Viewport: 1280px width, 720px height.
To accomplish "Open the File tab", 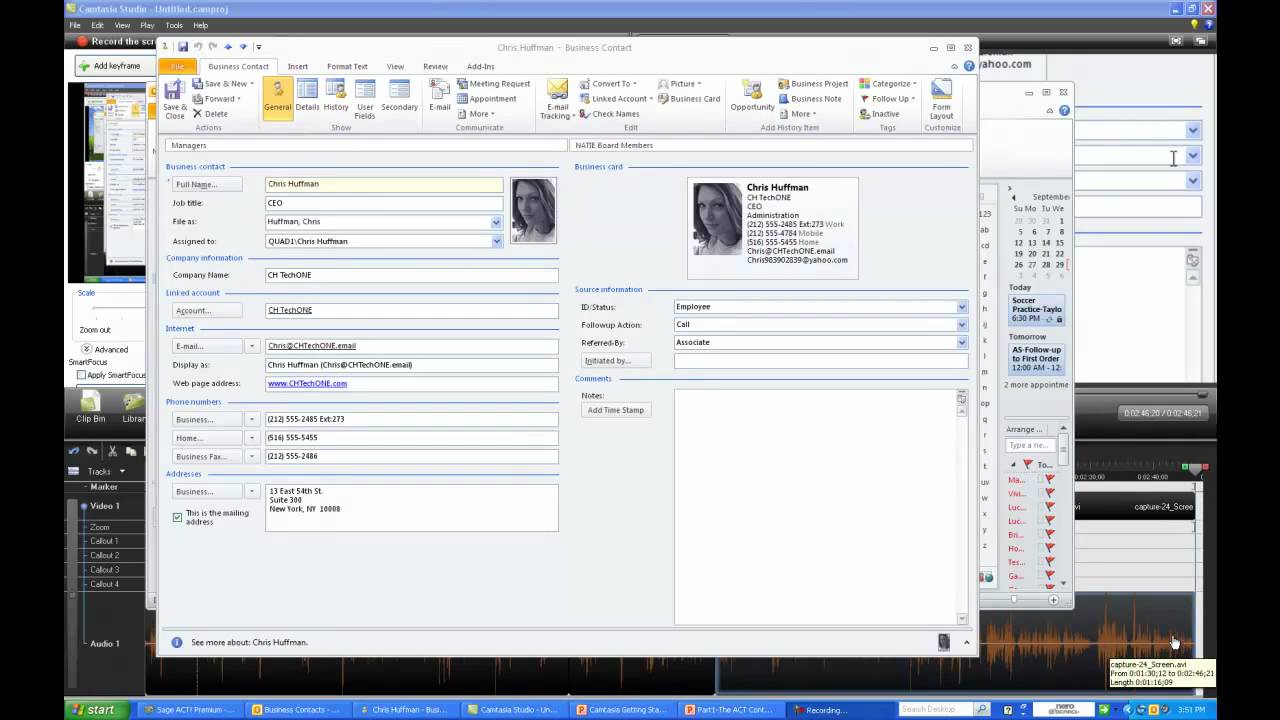I will tap(177, 66).
